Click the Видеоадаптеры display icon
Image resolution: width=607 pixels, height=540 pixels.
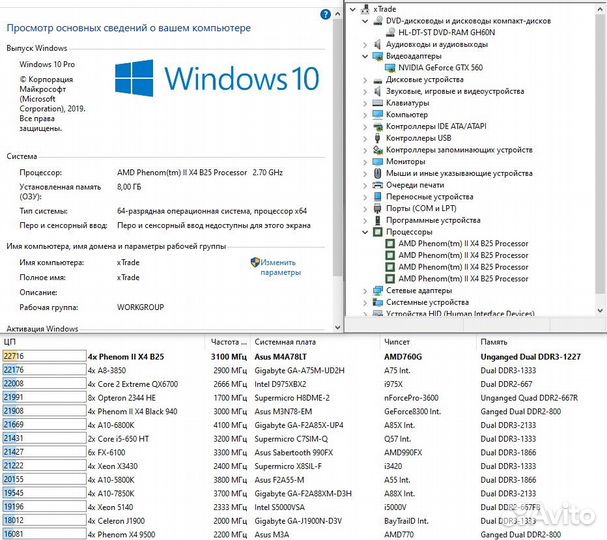[x=377, y=56]
